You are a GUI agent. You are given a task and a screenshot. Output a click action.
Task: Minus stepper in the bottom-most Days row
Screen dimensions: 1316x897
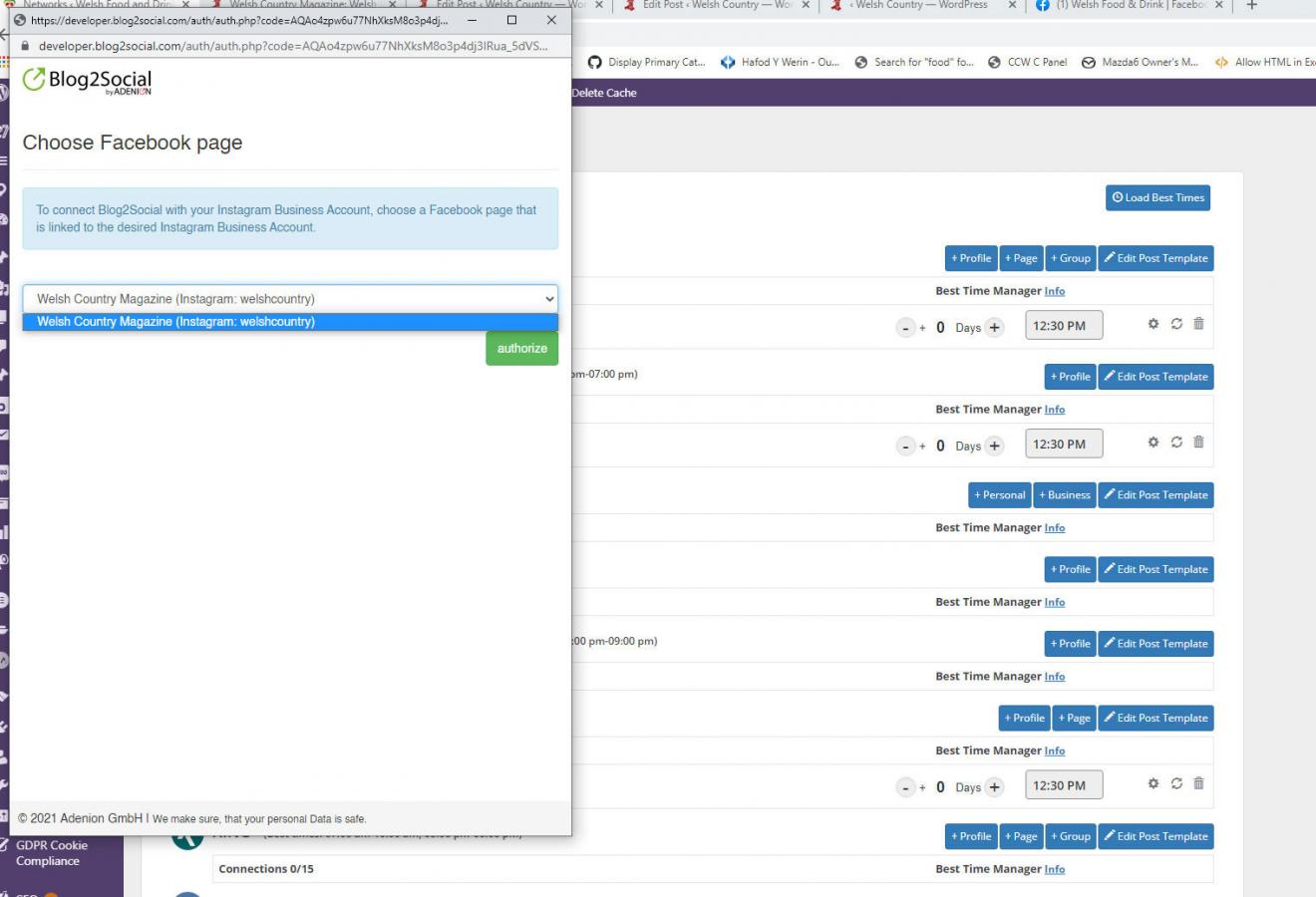point(905,787)
